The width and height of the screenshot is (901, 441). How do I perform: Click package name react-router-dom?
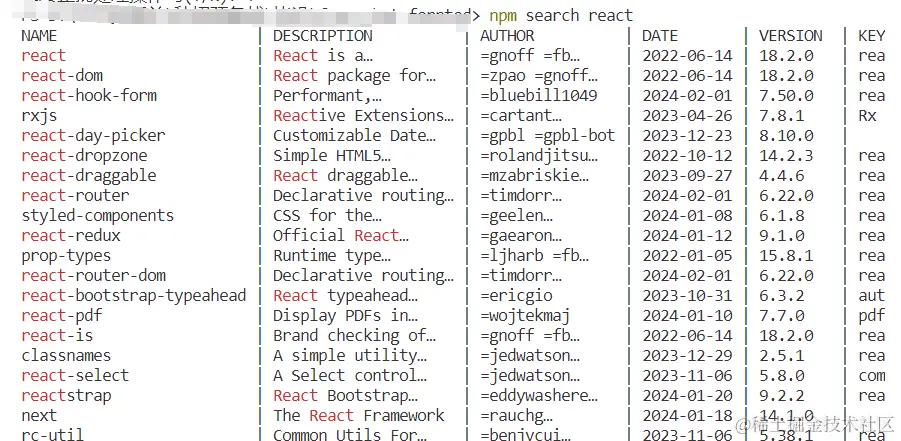coord(94,275)
